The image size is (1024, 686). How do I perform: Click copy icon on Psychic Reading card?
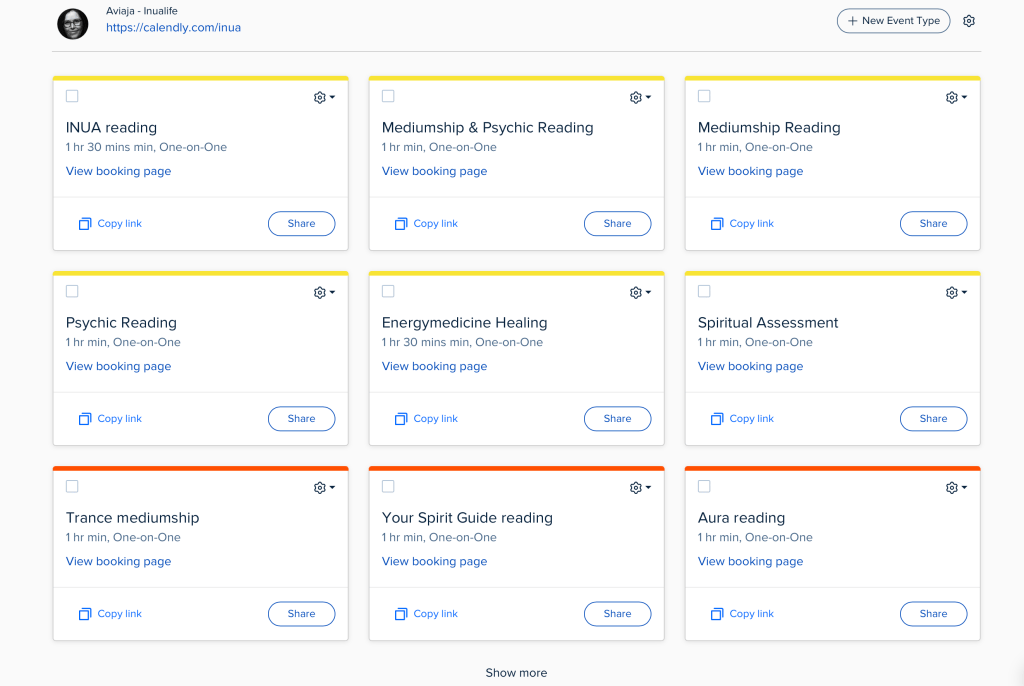point(85,419)
